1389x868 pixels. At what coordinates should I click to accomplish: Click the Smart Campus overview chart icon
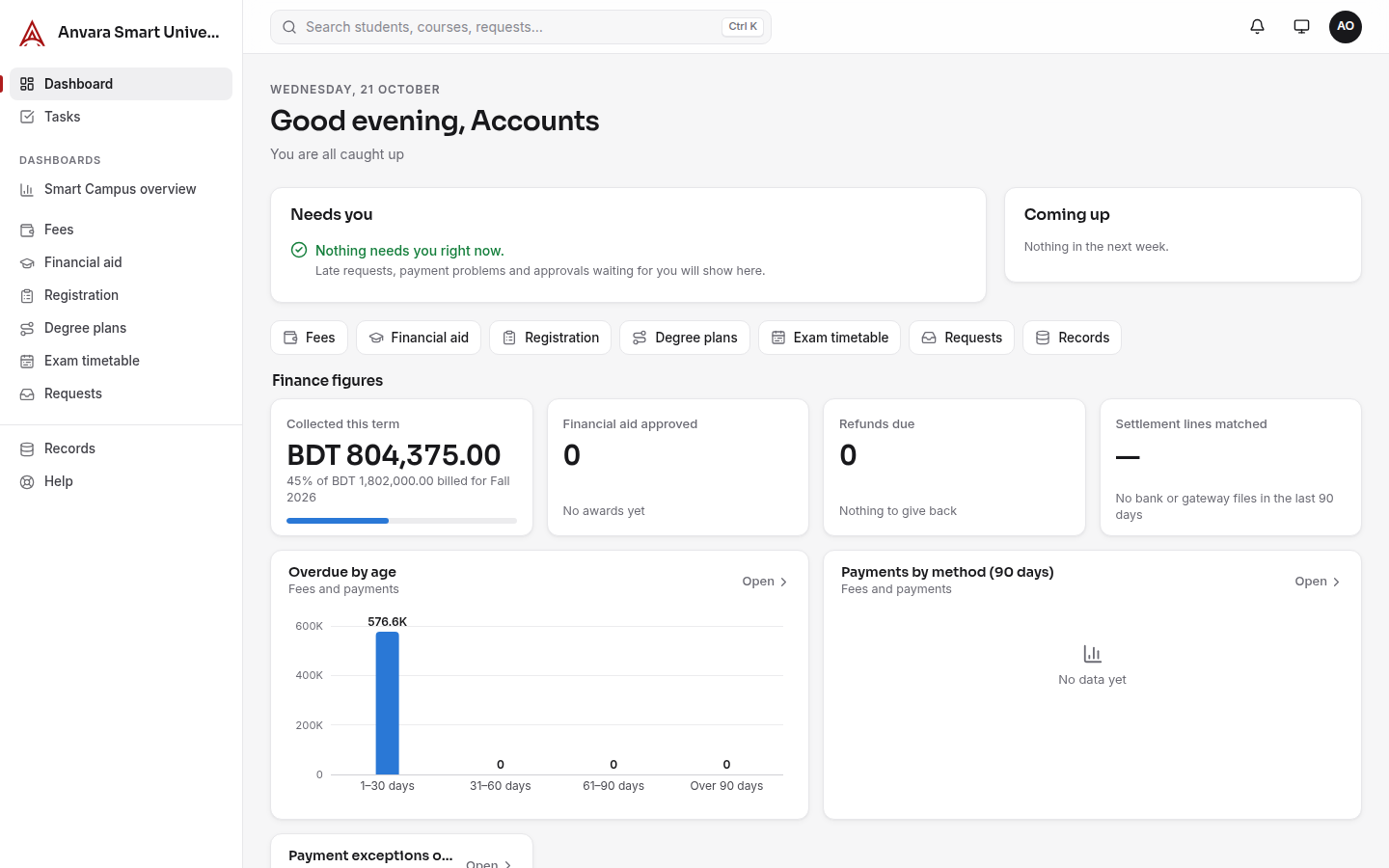tap(27, 189)
